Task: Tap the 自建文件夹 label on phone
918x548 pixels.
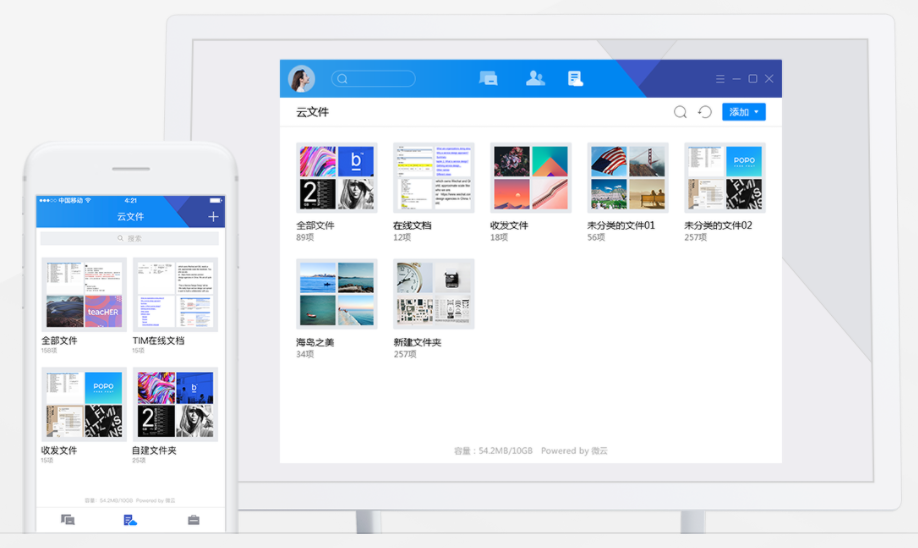Action: pos(154,451)
